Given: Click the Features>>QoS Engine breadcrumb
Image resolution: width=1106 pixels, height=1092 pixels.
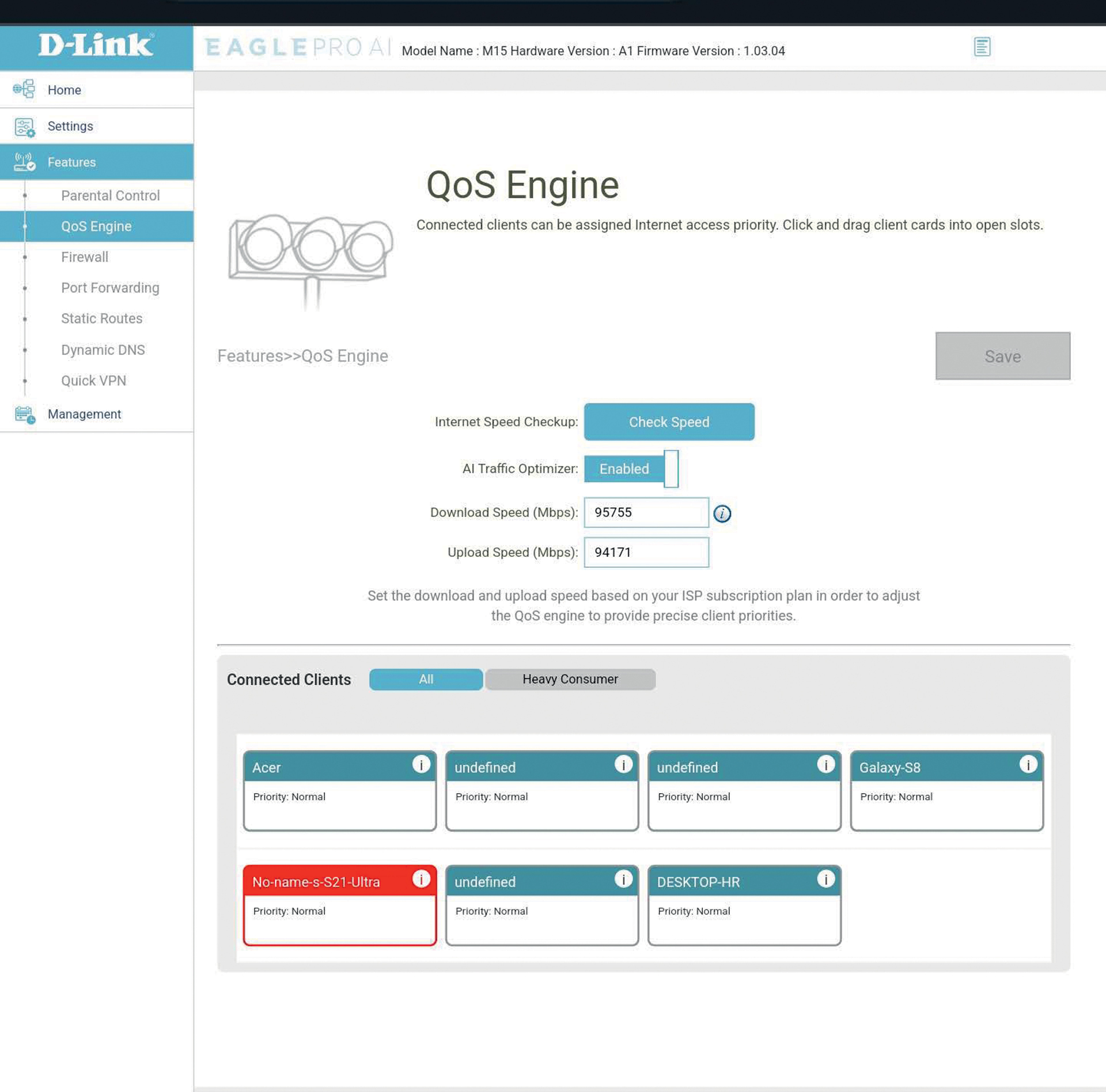Looking at the screenshot, I should click(x=302, y=356).
